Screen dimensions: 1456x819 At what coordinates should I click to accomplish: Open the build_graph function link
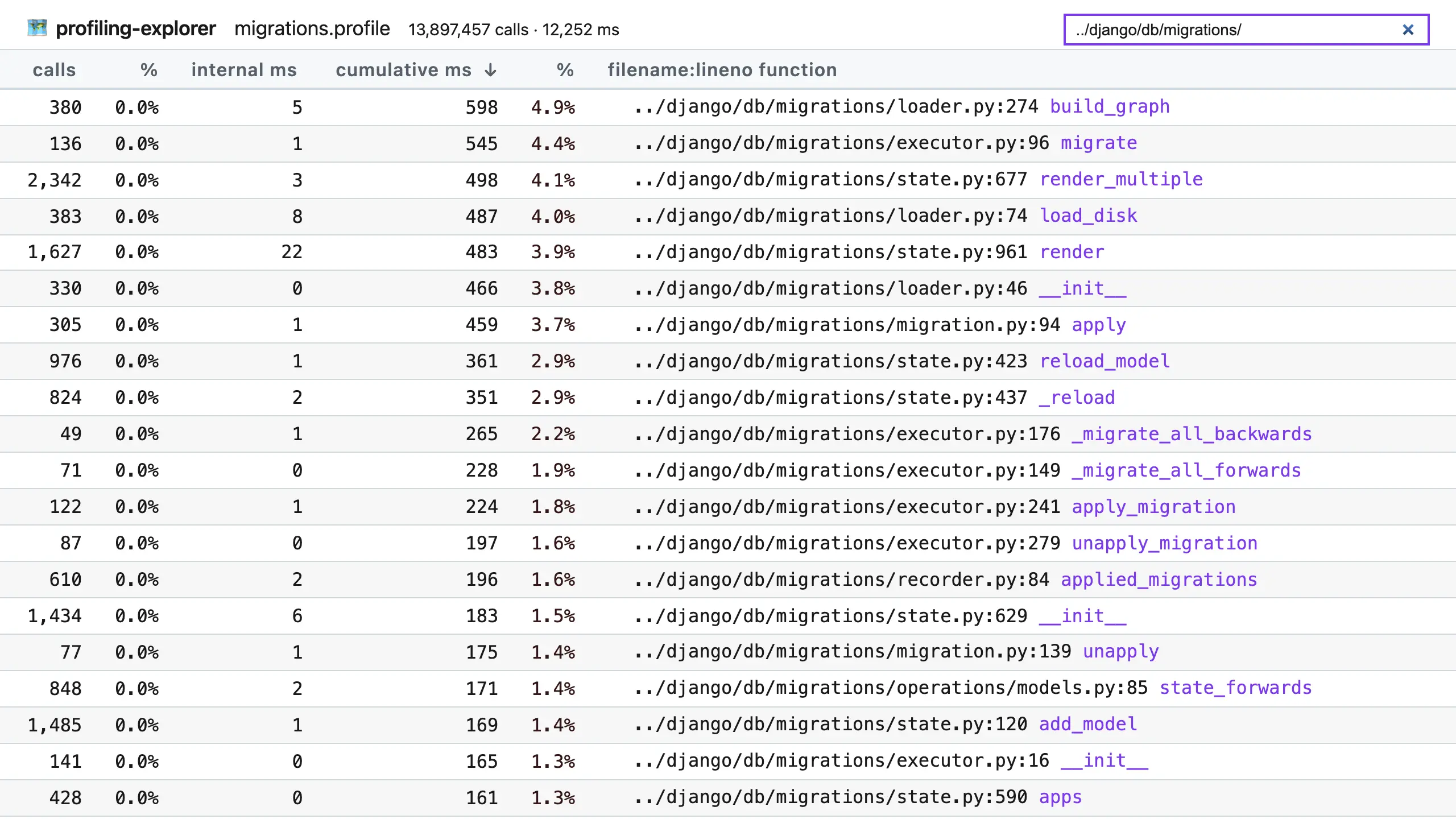pos(1110,107)
